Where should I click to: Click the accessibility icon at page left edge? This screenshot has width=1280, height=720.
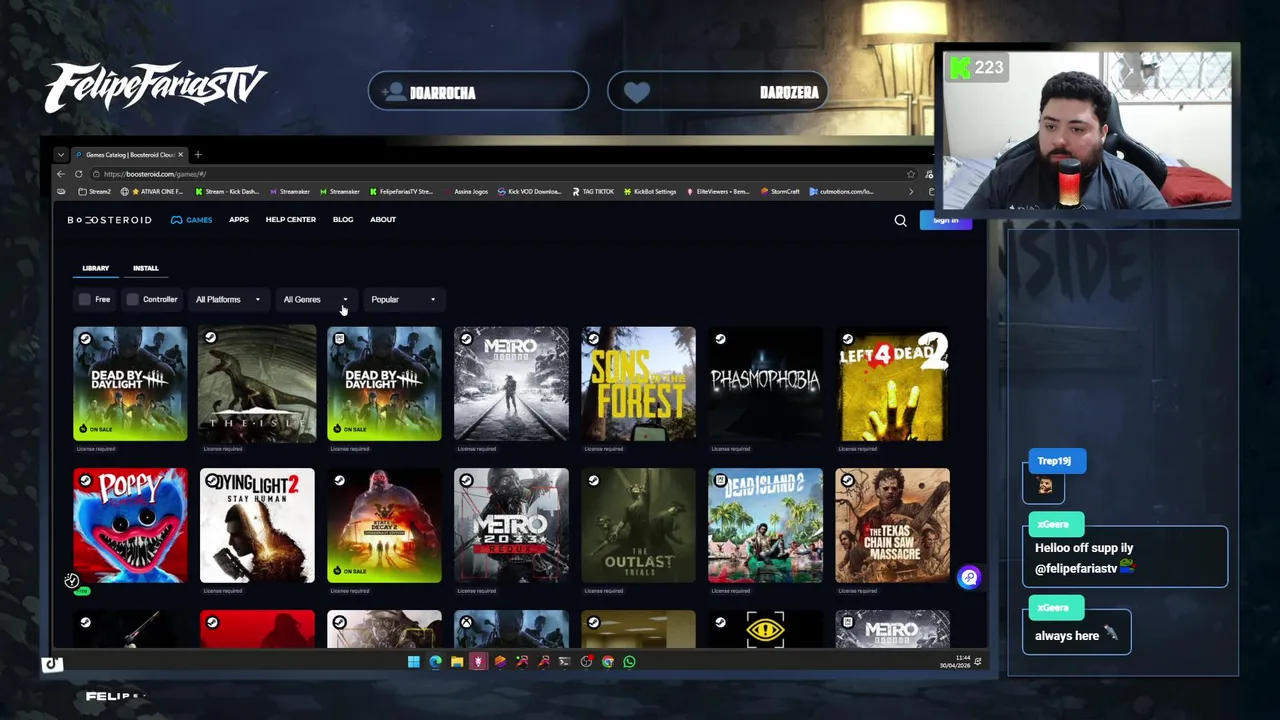pos(72,580)
